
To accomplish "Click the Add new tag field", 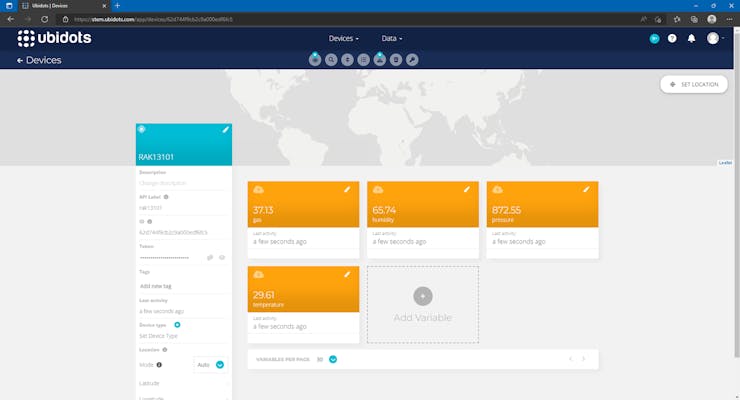I will coord(183,286).
